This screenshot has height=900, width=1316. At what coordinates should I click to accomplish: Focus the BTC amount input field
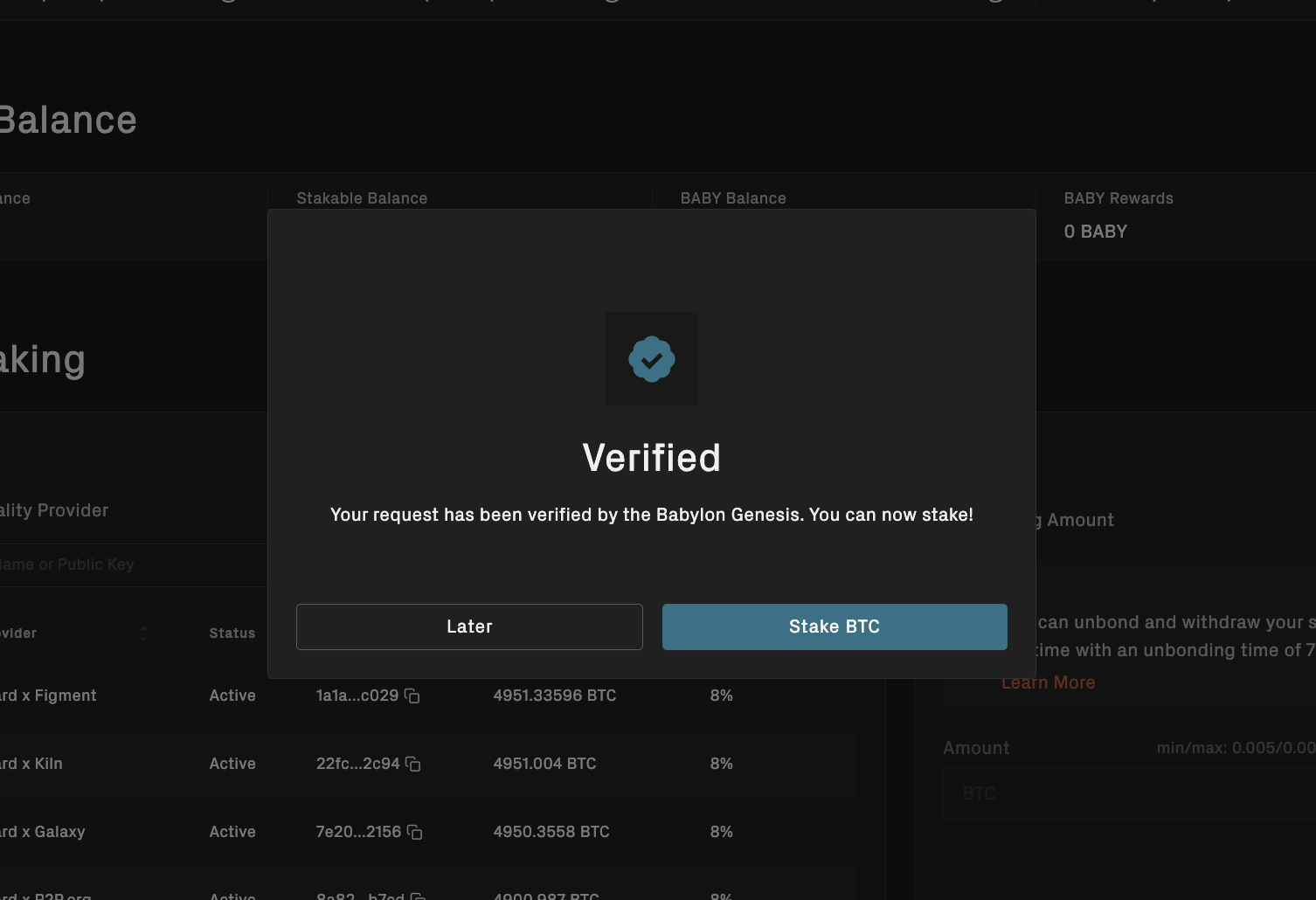(1129, 793)
